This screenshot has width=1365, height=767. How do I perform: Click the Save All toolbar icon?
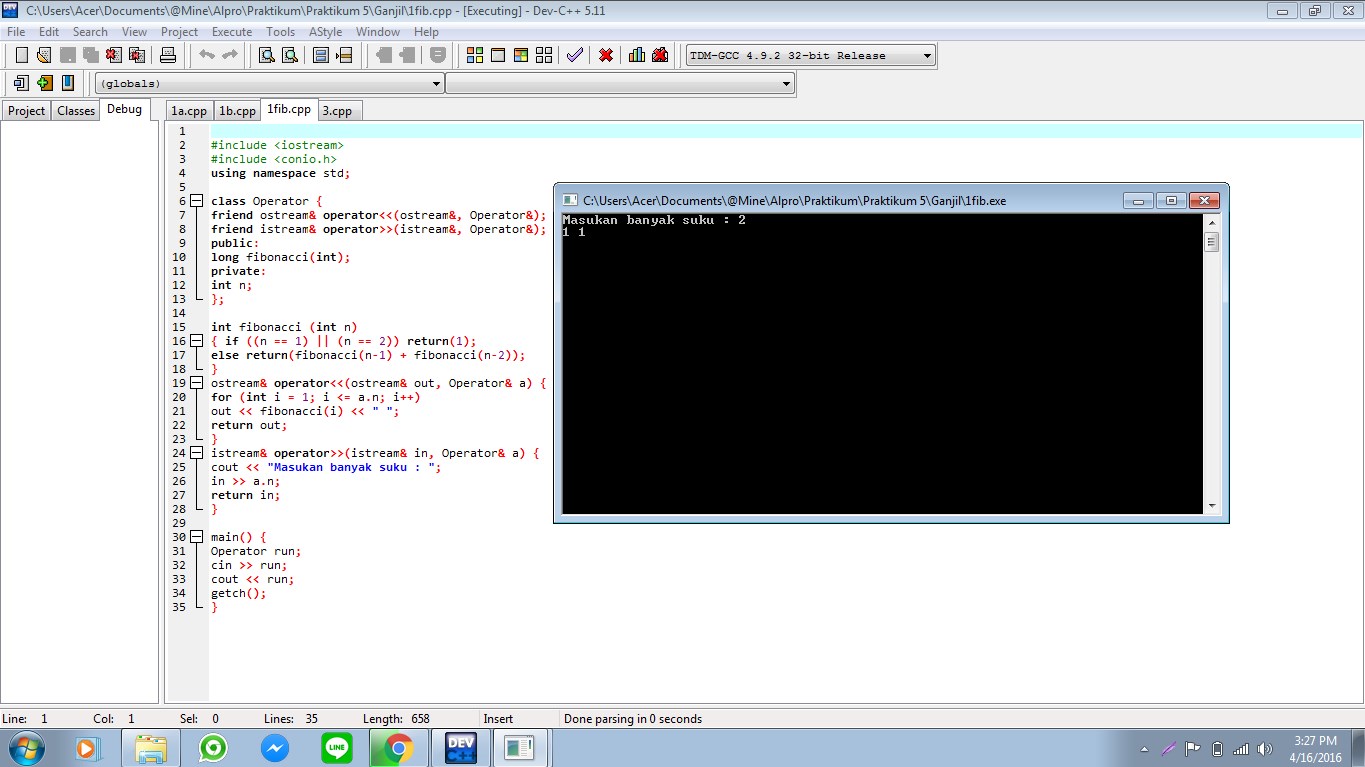click(x=91, y=55)
